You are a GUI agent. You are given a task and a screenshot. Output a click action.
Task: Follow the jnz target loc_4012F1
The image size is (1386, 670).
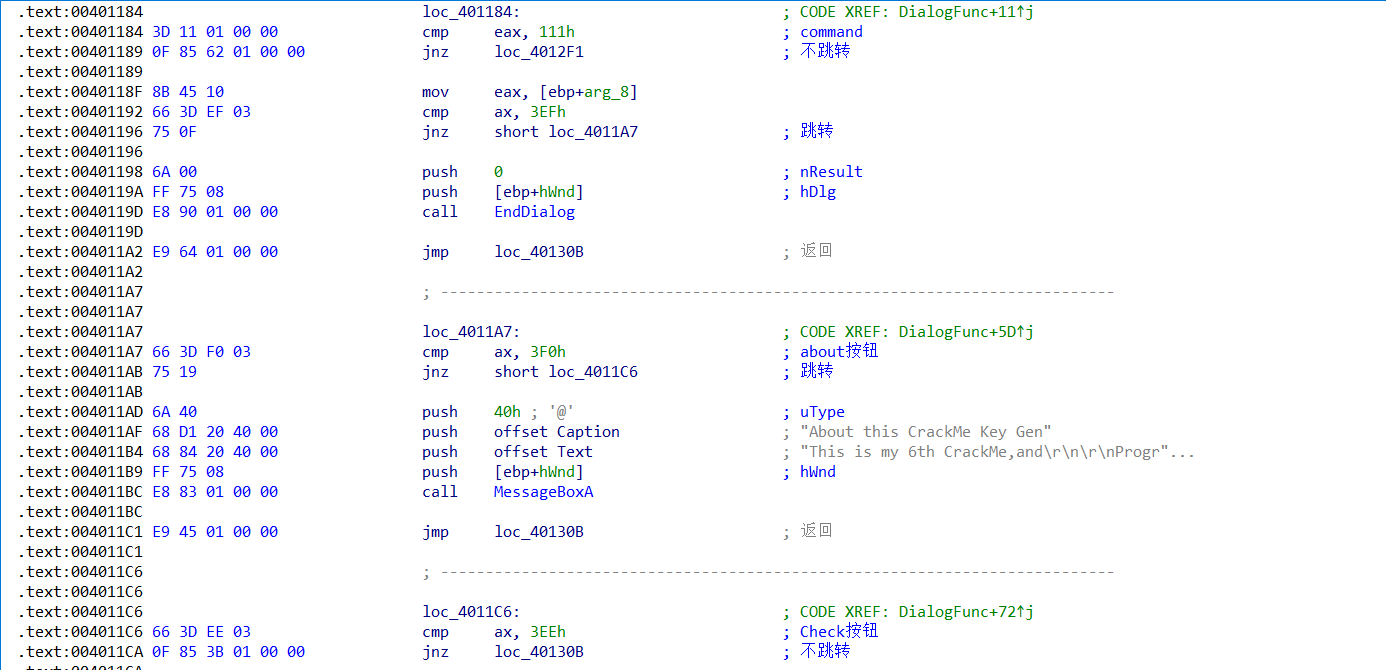tap(538, 52)
